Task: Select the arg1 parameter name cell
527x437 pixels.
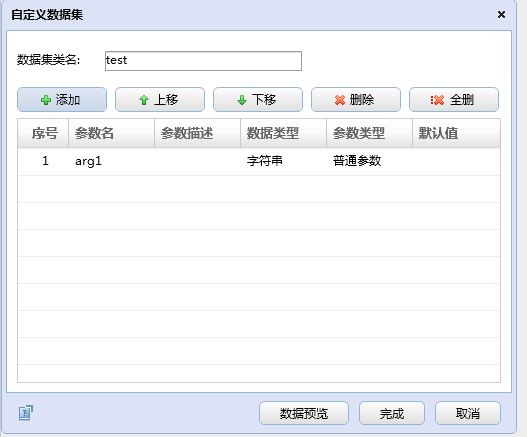Action: [111, 161]
